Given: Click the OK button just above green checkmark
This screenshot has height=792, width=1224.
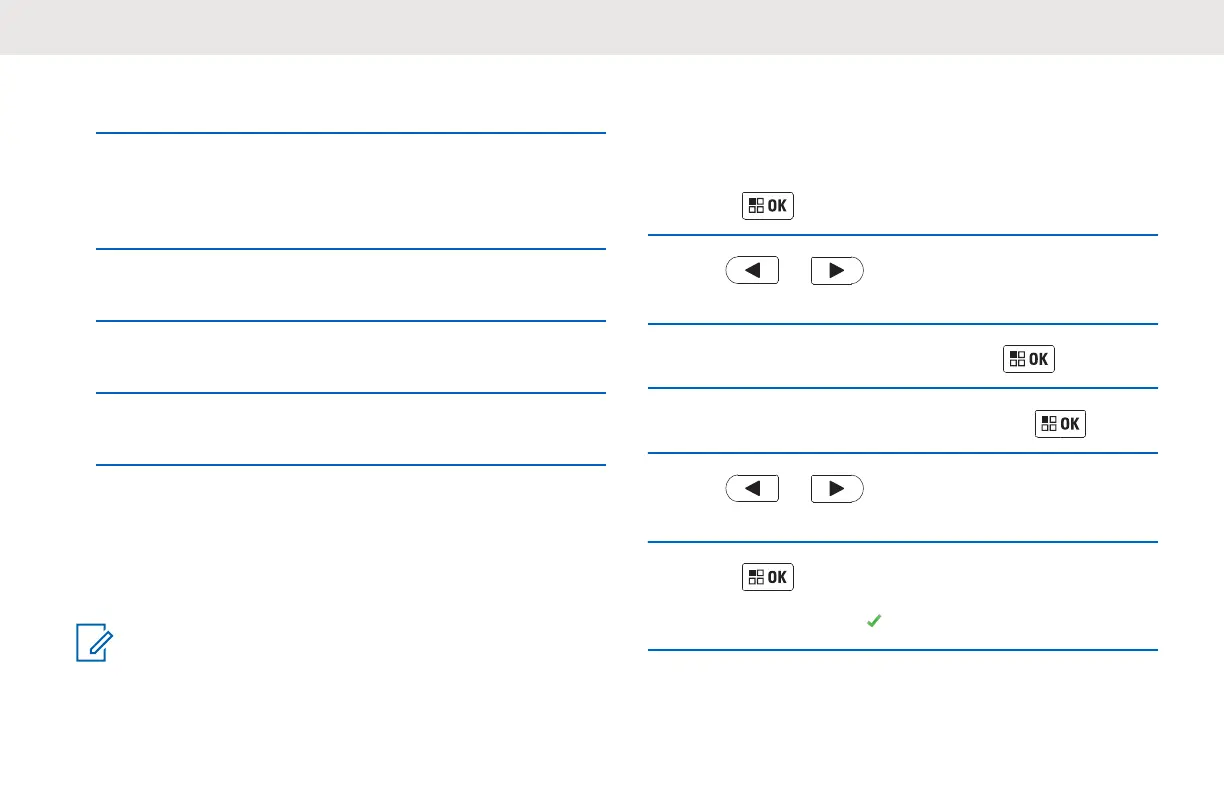Looking at the screenshot, I should pyautogui.click(x=768, y=577).
